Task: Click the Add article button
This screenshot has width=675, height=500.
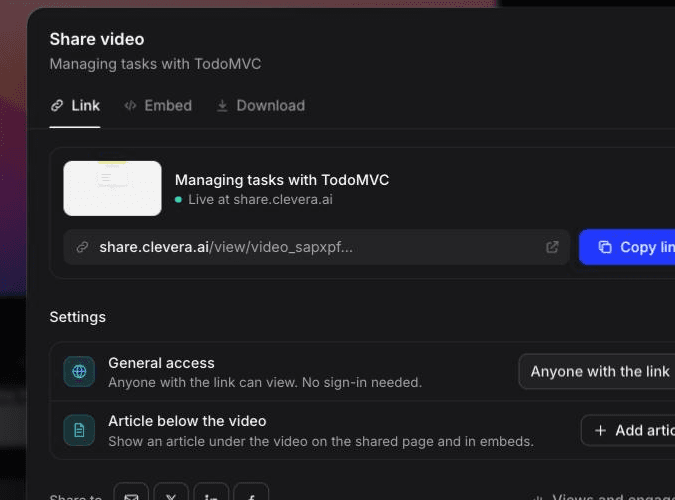Action: (x=628, y=430)
